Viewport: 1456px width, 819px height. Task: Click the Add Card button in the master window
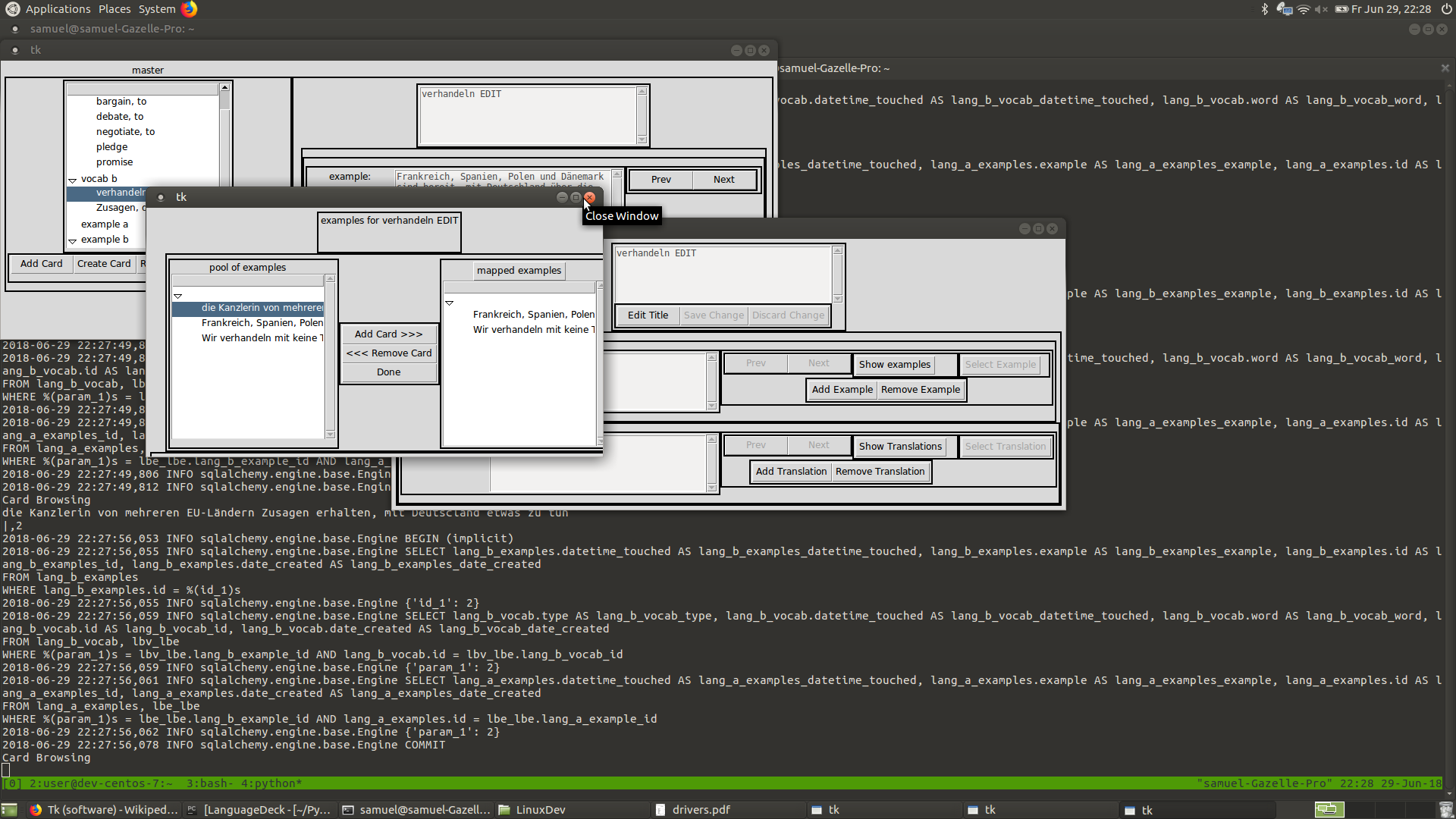click(x=42, y=264)
